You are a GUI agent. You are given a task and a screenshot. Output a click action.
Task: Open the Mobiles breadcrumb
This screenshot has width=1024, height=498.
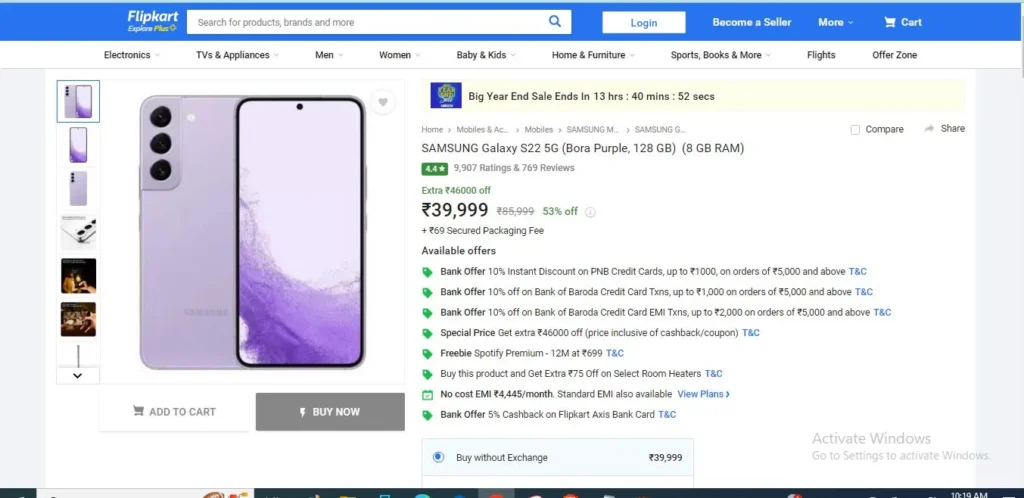click(539, 130)
